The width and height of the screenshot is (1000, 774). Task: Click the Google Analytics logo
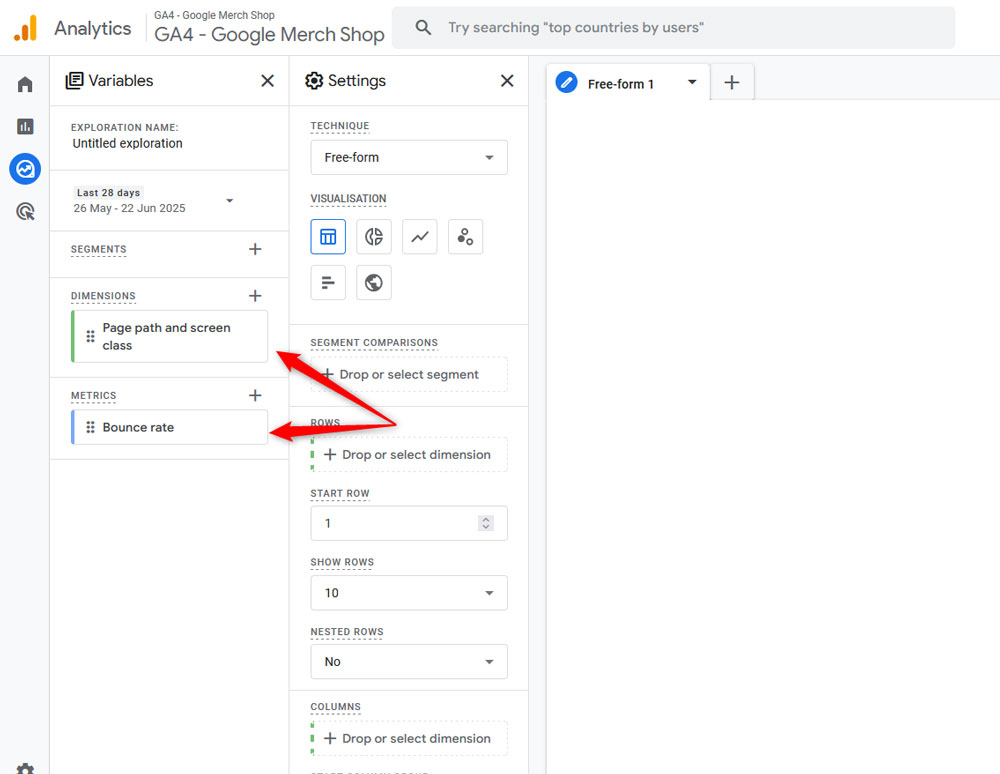click(x=23, y=28)
